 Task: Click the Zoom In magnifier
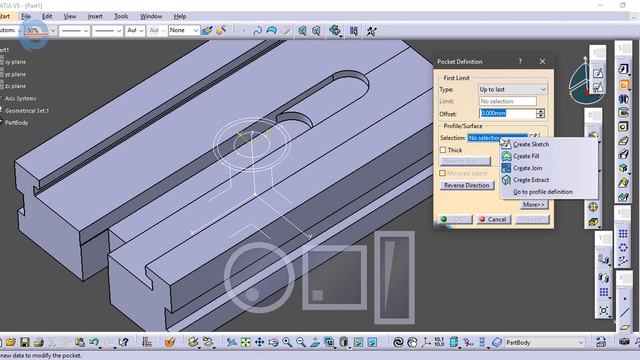click(x=287, y=342)
